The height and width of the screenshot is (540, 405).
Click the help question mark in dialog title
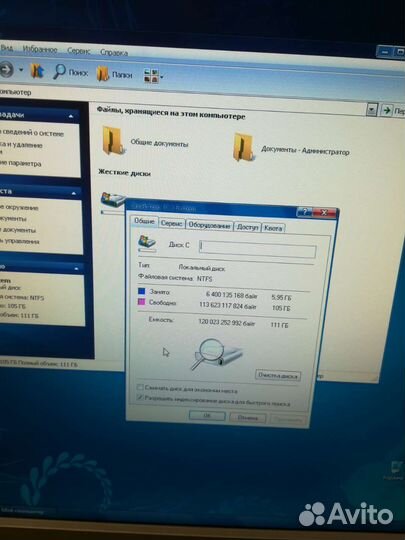[x=304, y=212]
